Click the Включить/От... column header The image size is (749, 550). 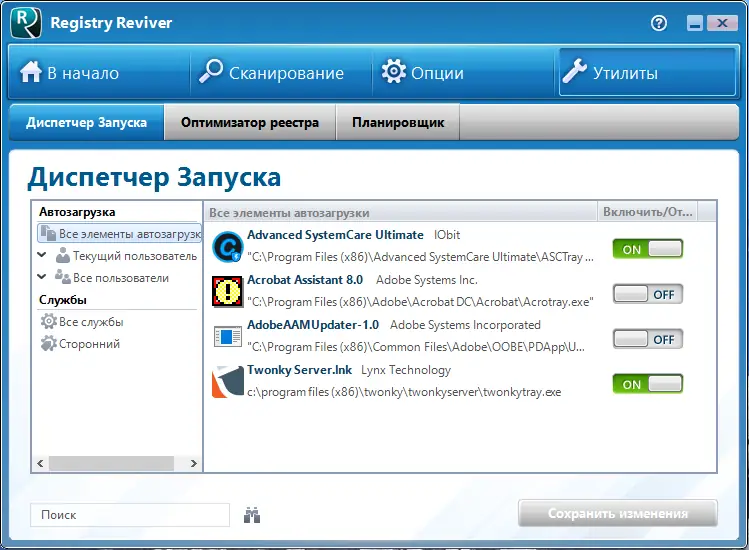point(648,212)
